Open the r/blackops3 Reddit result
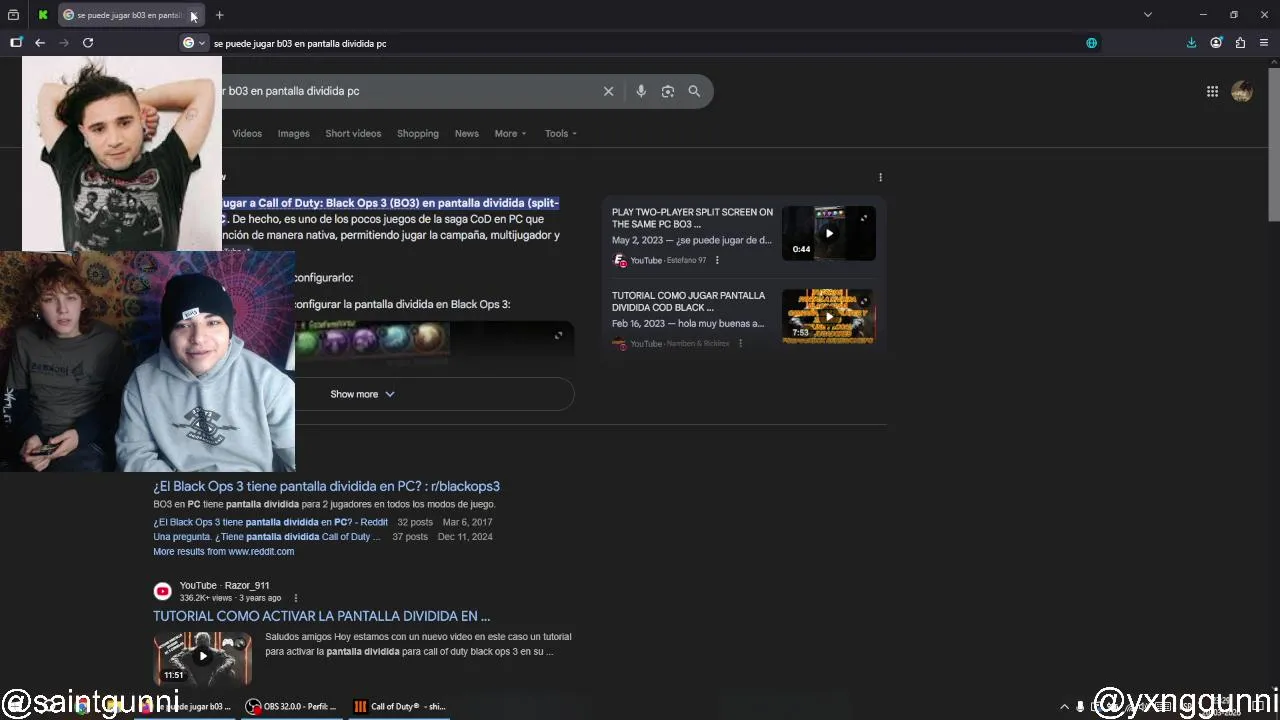1280x720 pixels. coord(326,486)
